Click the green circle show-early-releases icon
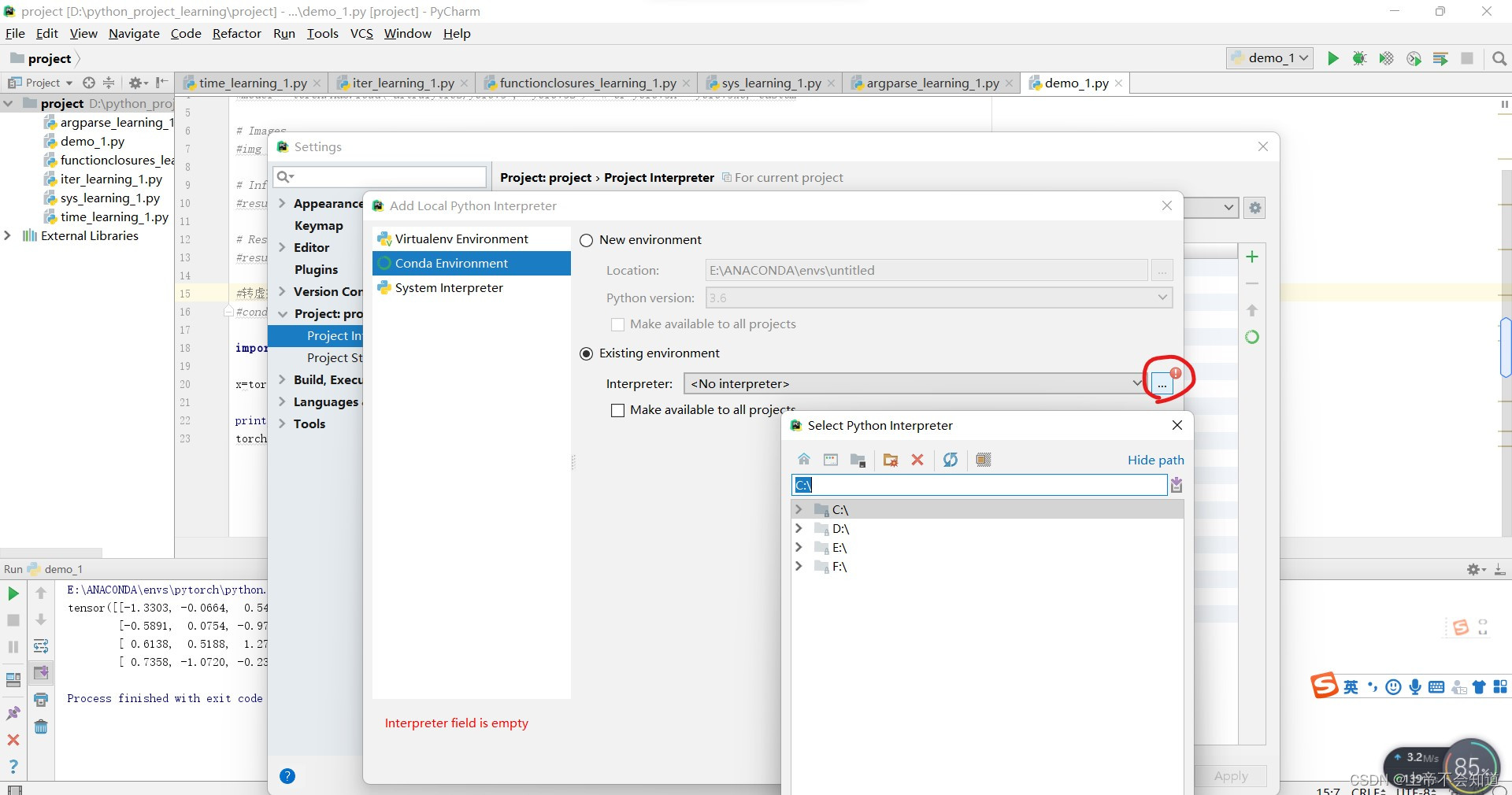 pos(1252,337)
